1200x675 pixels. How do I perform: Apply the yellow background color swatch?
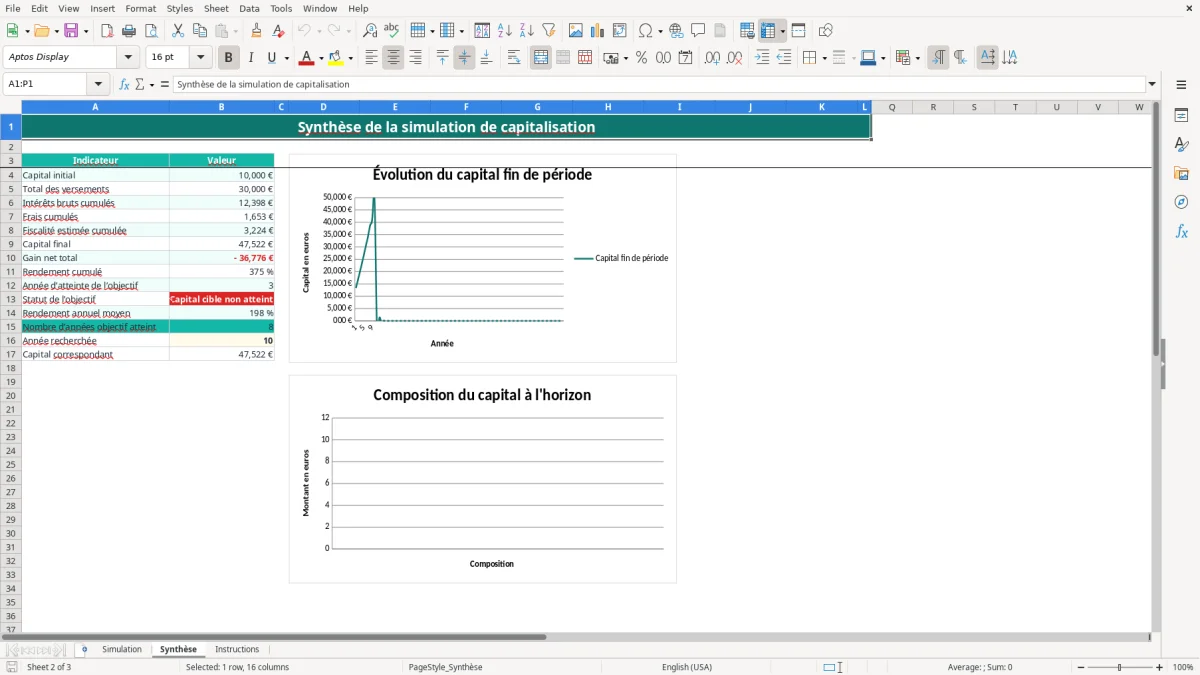pos(337,58)
